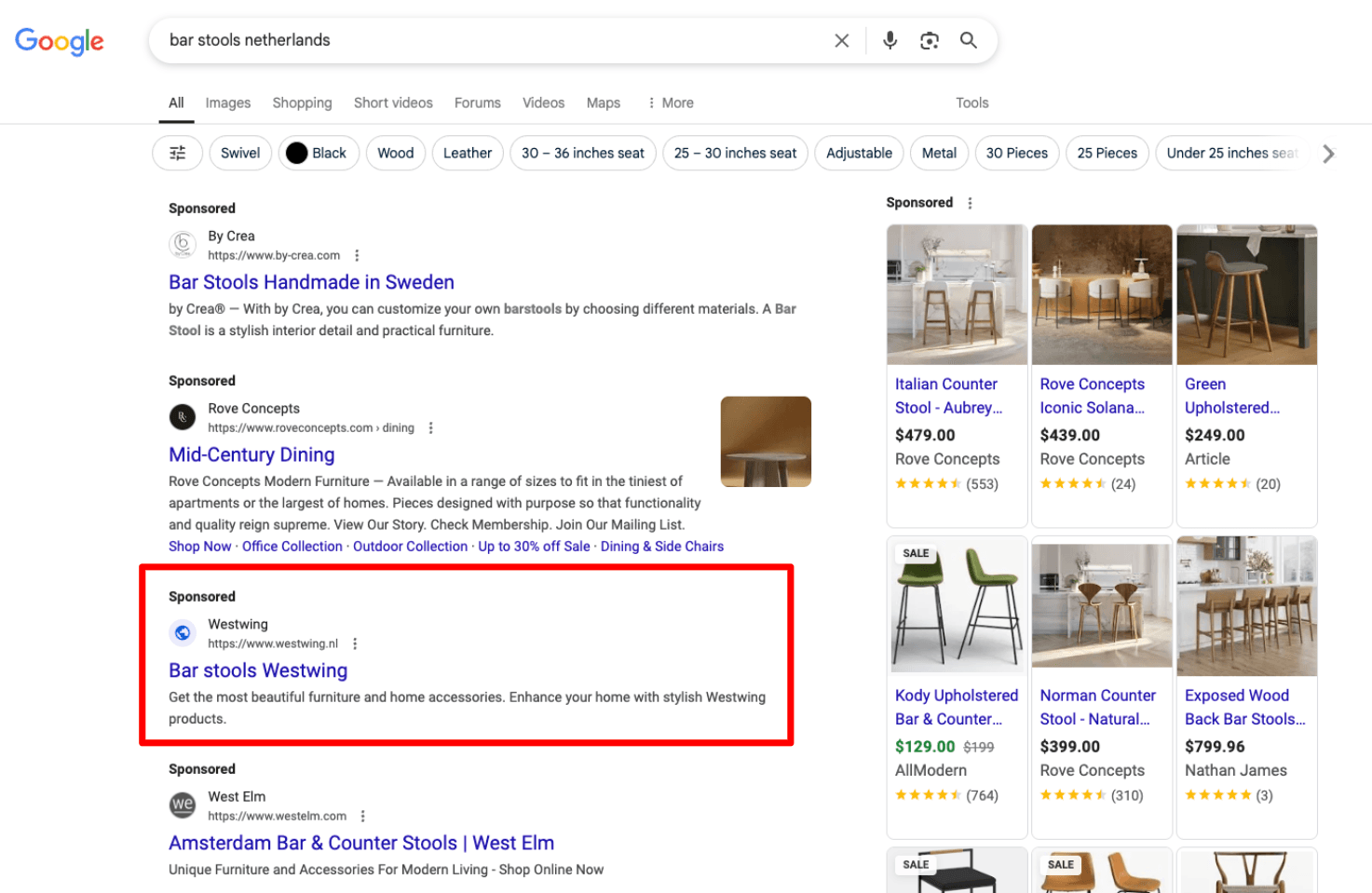The image size is (1372, 893).
Task: Enable the Leather filter chip
Action: coord(467,153)
